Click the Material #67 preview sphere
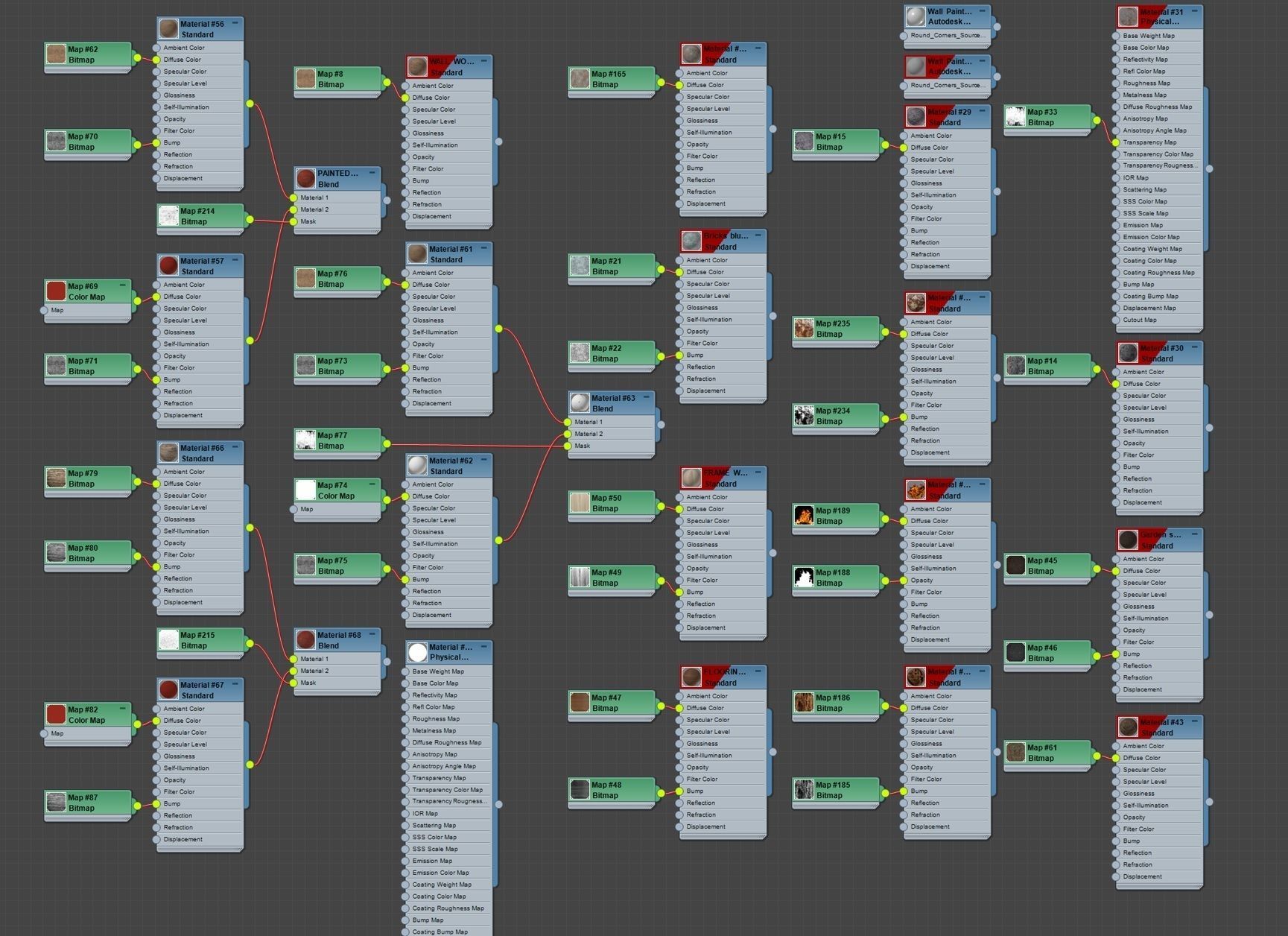Screen dimensions: 1288x936 pos(168,690)
